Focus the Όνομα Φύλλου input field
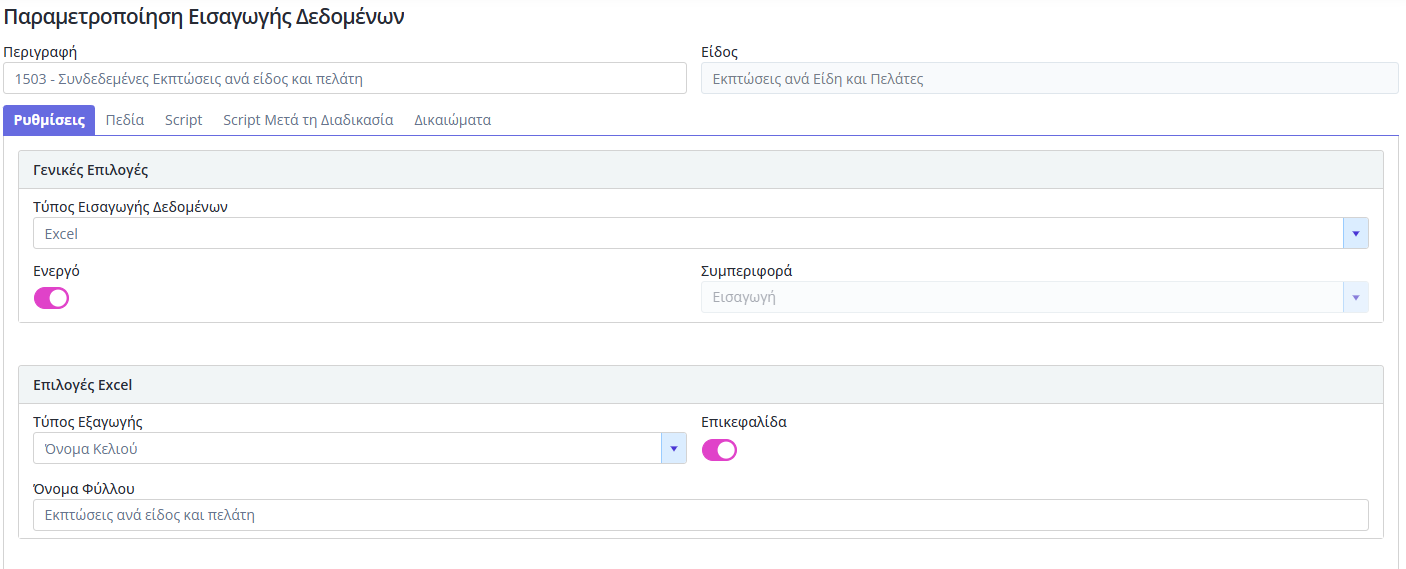This screenshot has height=569, width=1406. [700, 516]
